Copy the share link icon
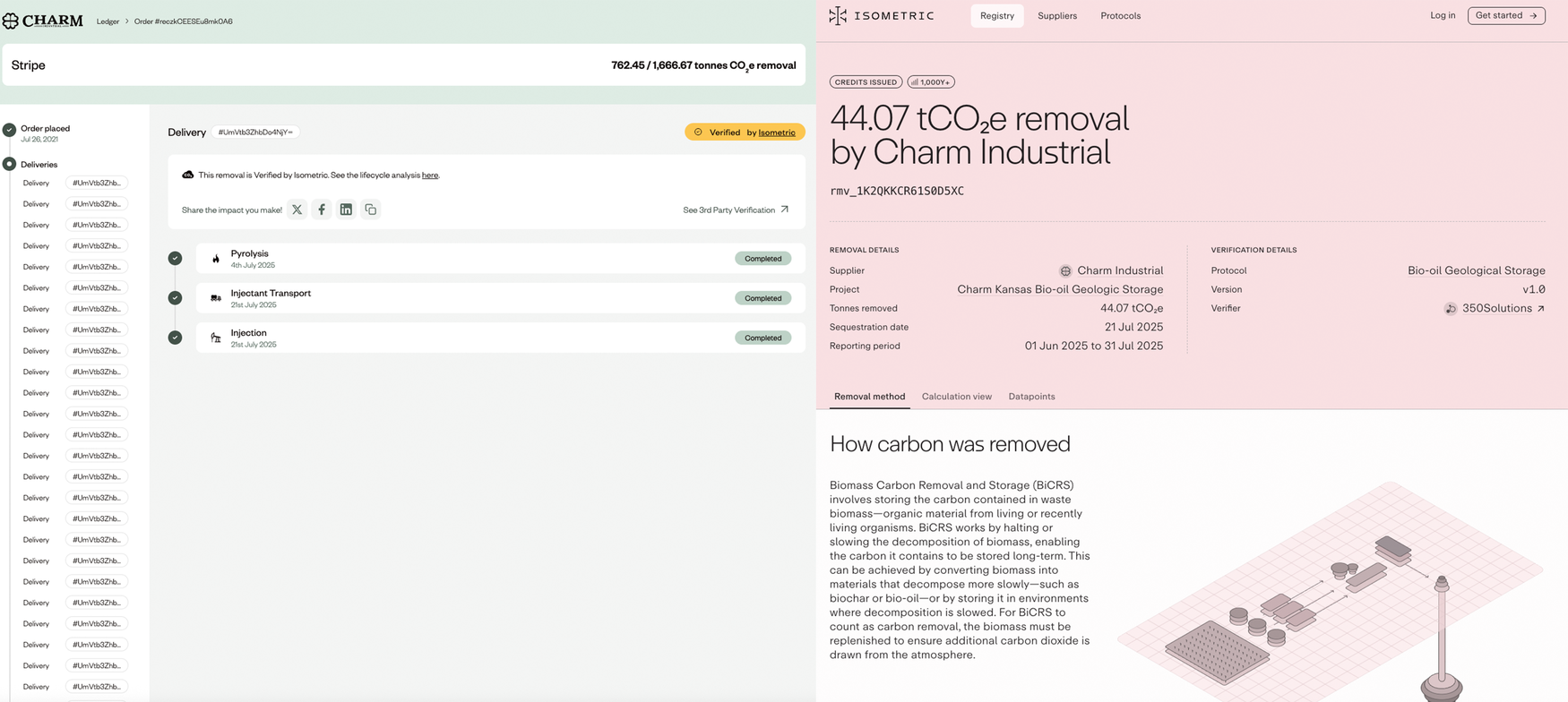 tap(370, 210)
